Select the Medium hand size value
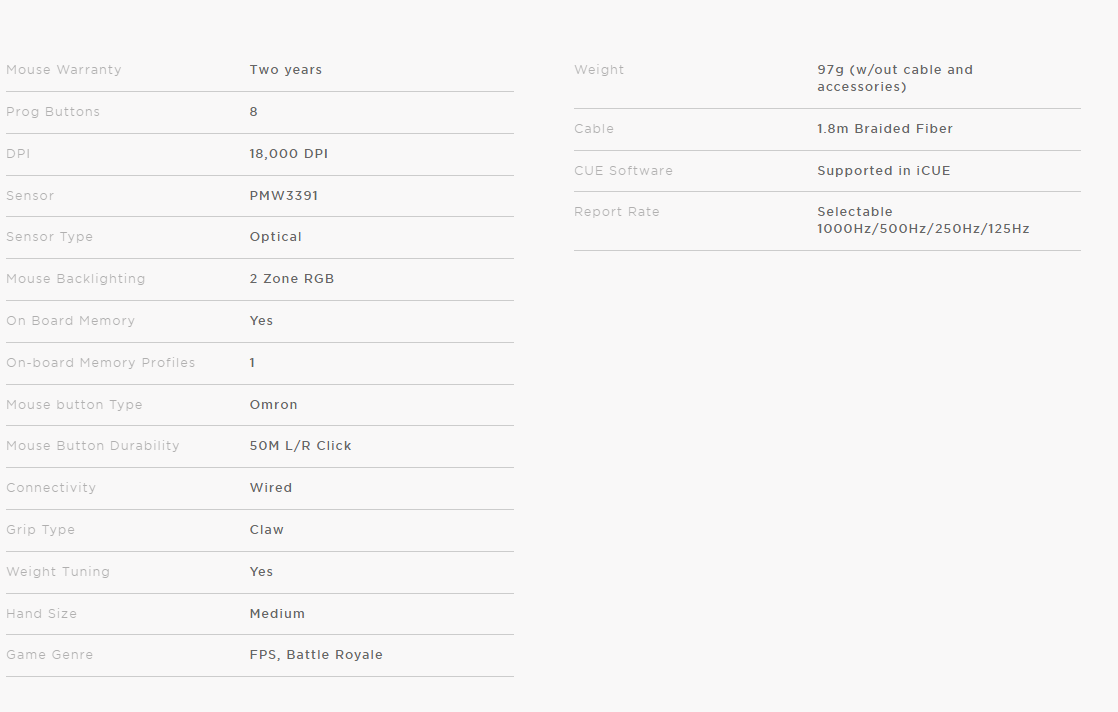 (x=277, y=614)
